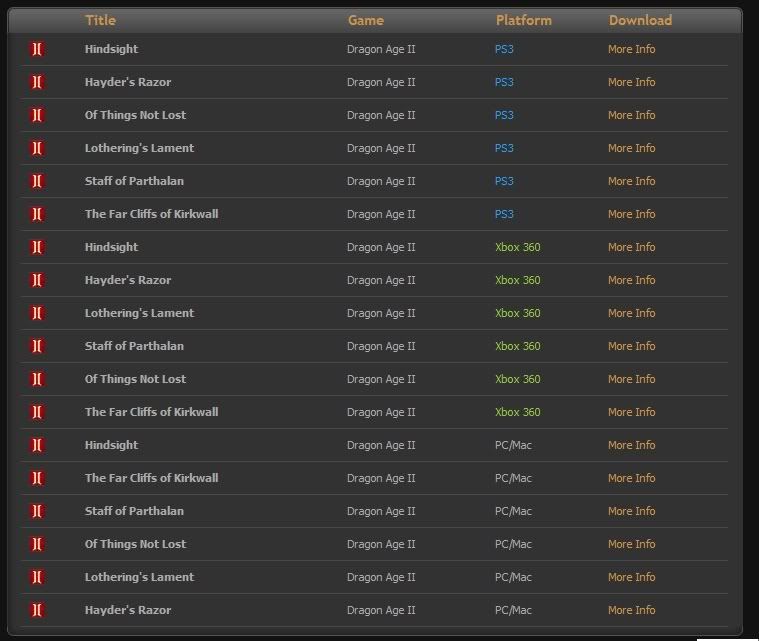
Task: Click PC/Mac text in Hayder's Razor row
Action: point(513,610)
